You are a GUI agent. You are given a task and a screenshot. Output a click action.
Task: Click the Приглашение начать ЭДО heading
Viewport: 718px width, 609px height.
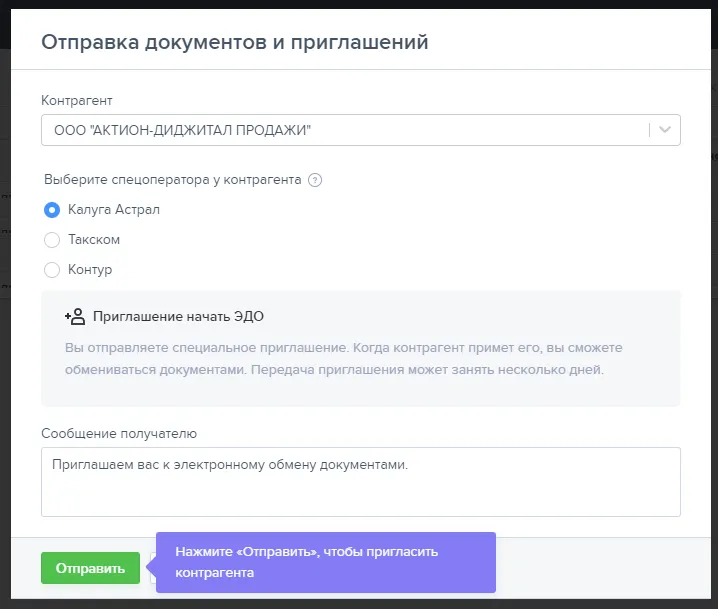coord(178,316)
